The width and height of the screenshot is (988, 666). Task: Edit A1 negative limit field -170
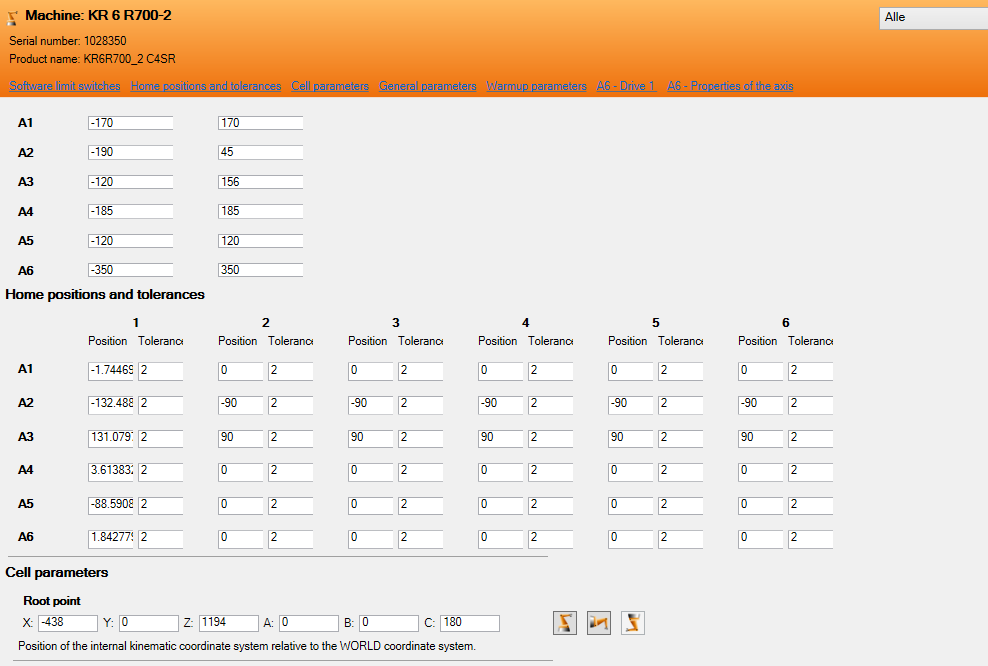130,123
